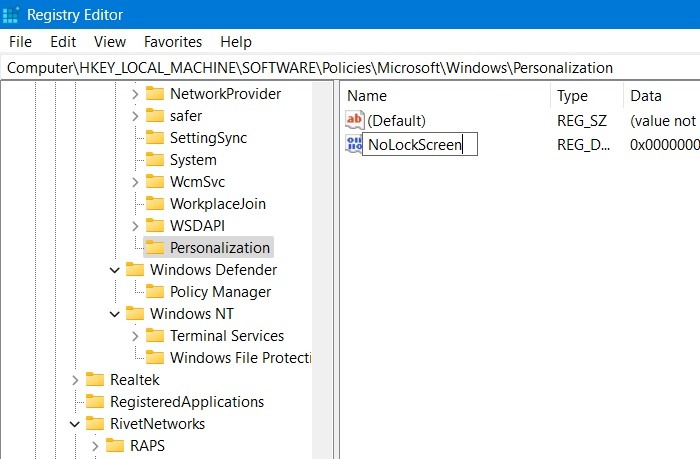Screen dimensions: 700x459
Task: Click the 0x0000000 data cell
Action: 664,145
